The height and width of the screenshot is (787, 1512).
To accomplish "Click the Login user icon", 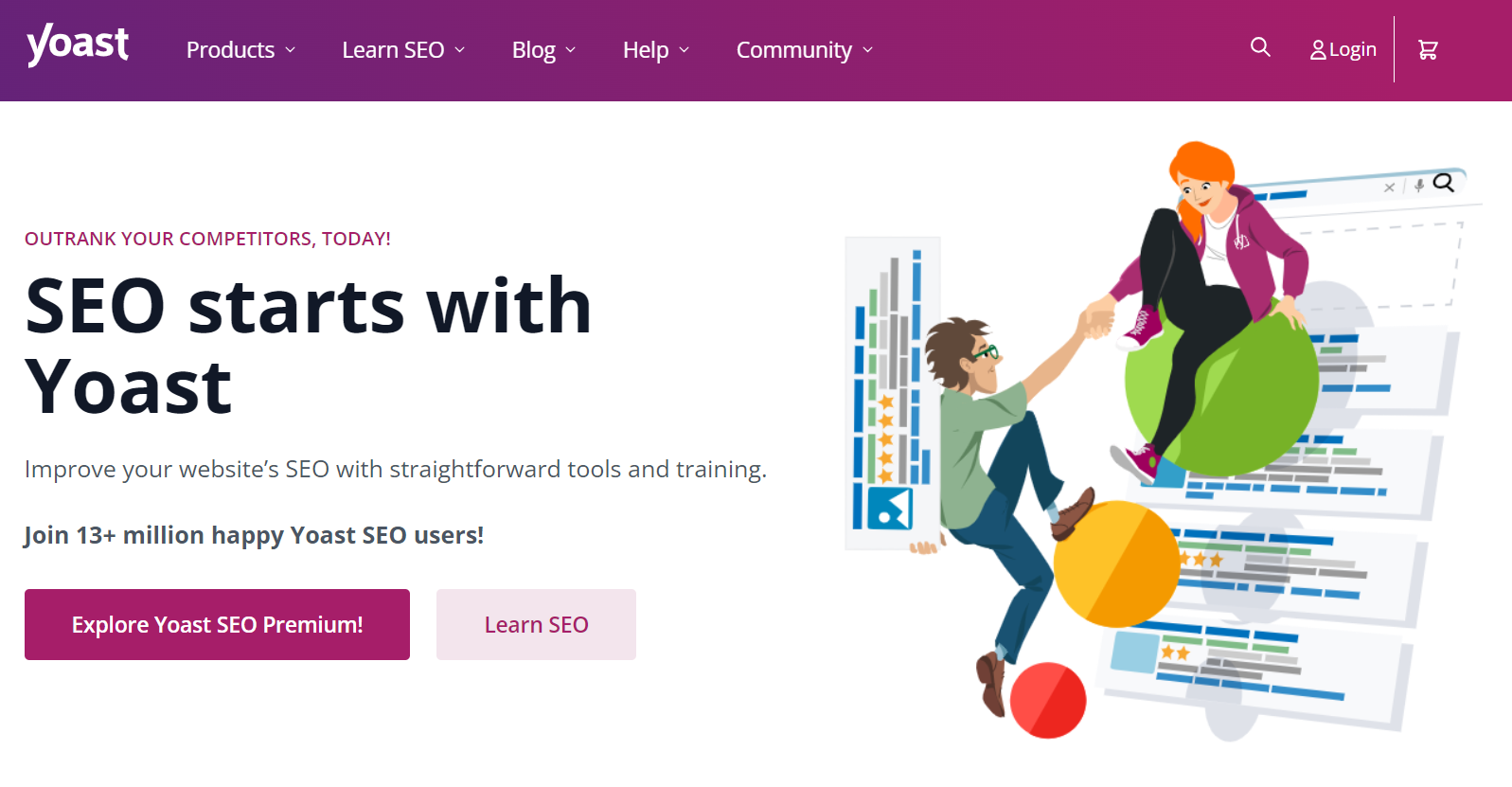I will click(1318, 50).
